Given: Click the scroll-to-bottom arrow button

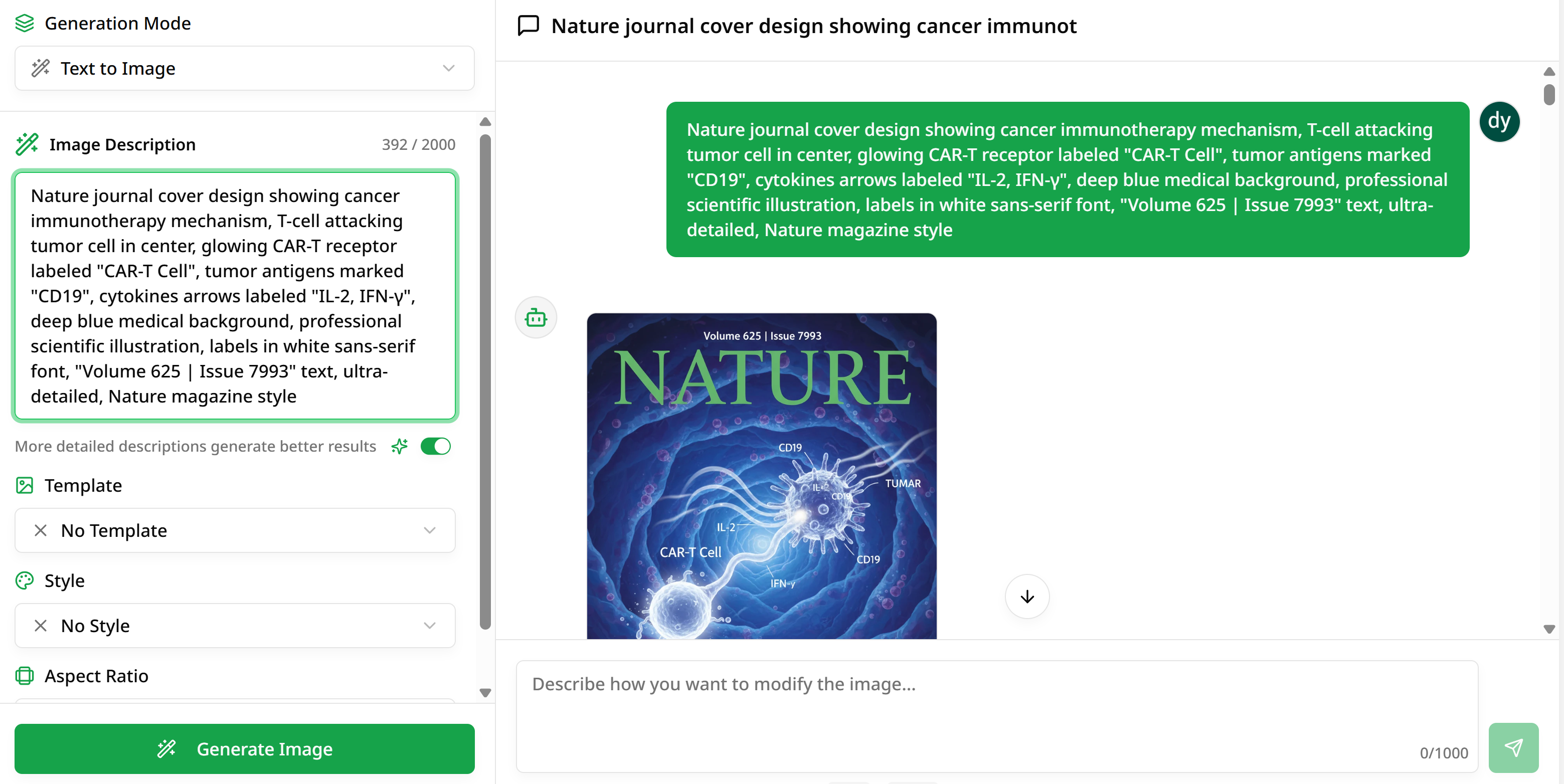Looking at the screenshot, I should [1026, 597].
